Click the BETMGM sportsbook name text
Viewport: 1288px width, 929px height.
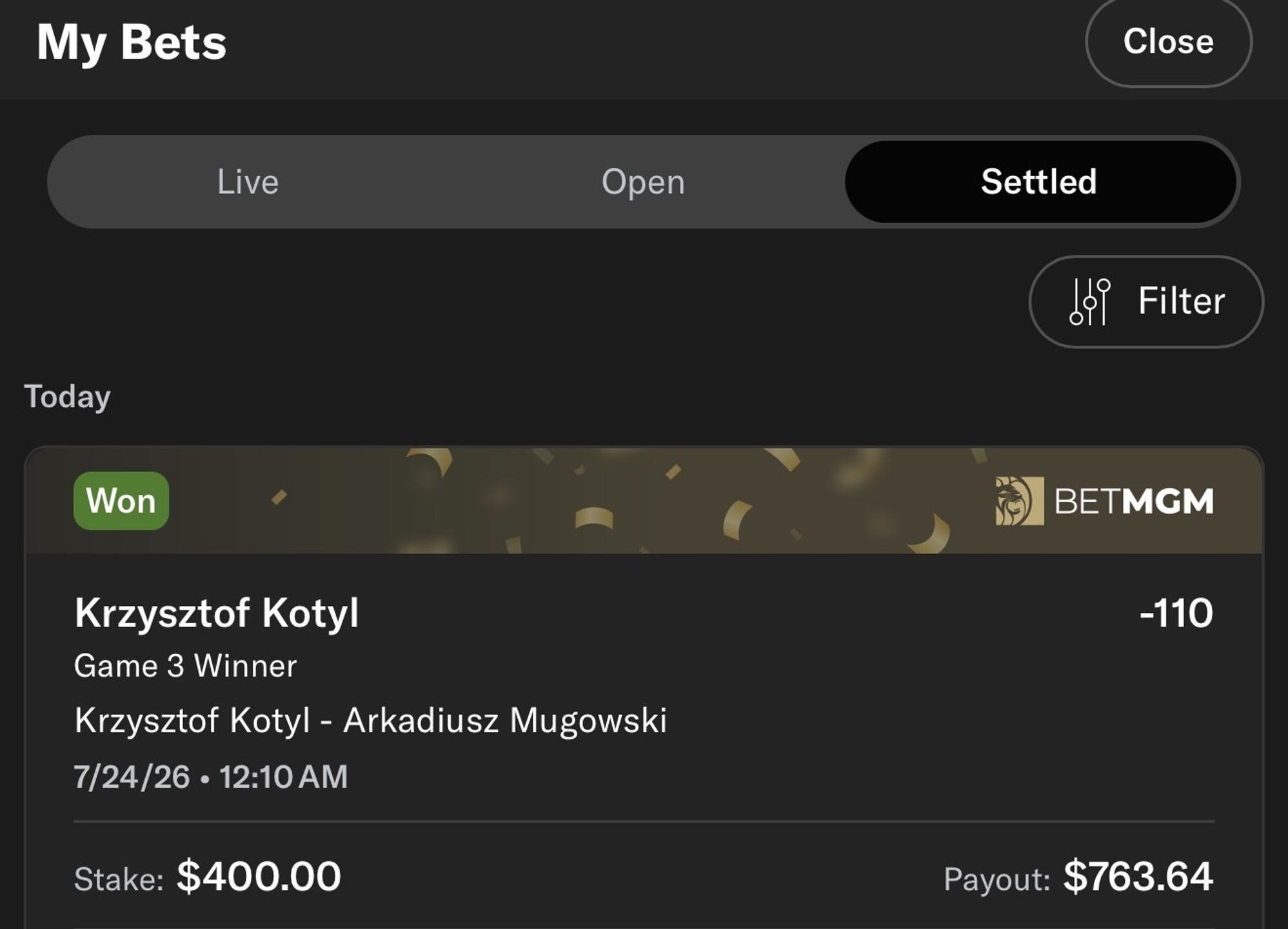1134,501
